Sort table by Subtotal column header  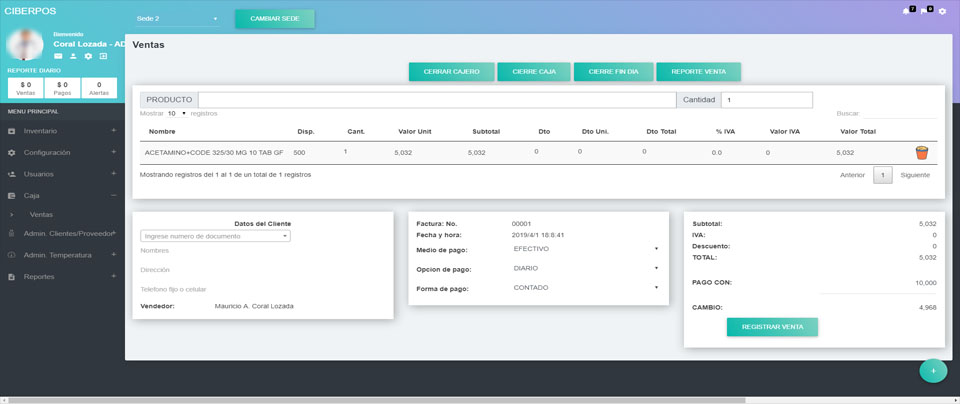[486, 132]
